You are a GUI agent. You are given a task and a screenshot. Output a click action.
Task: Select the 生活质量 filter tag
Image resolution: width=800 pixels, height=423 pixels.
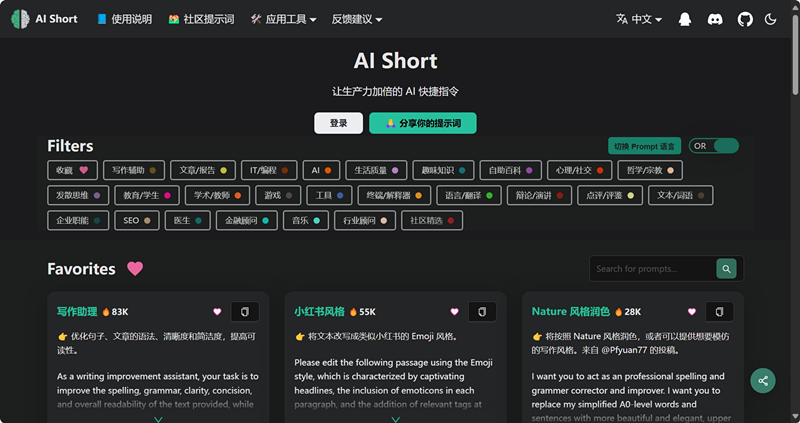pos(376,170)
